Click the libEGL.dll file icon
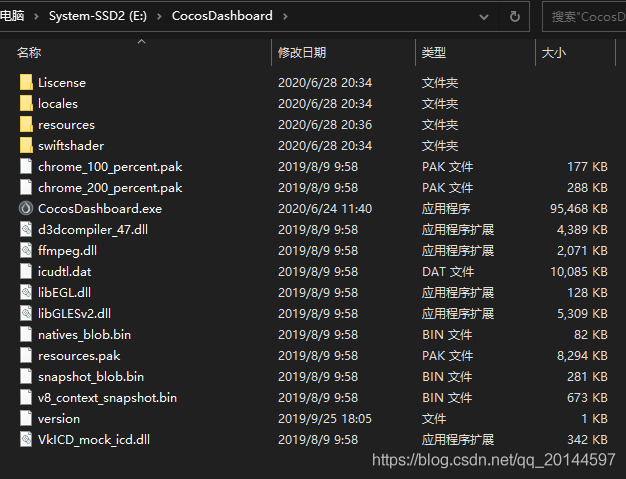 26,293
